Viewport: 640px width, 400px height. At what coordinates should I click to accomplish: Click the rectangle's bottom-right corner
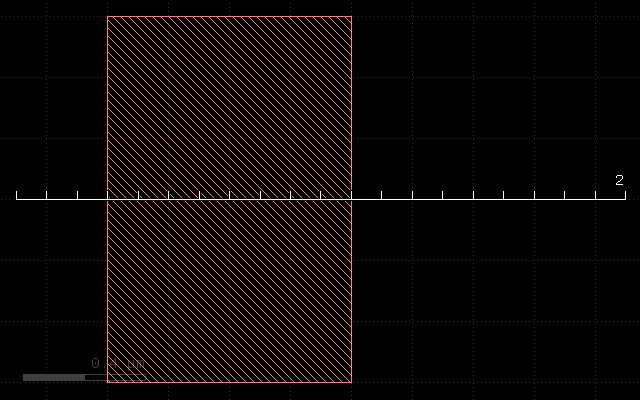tap(351, 382)
